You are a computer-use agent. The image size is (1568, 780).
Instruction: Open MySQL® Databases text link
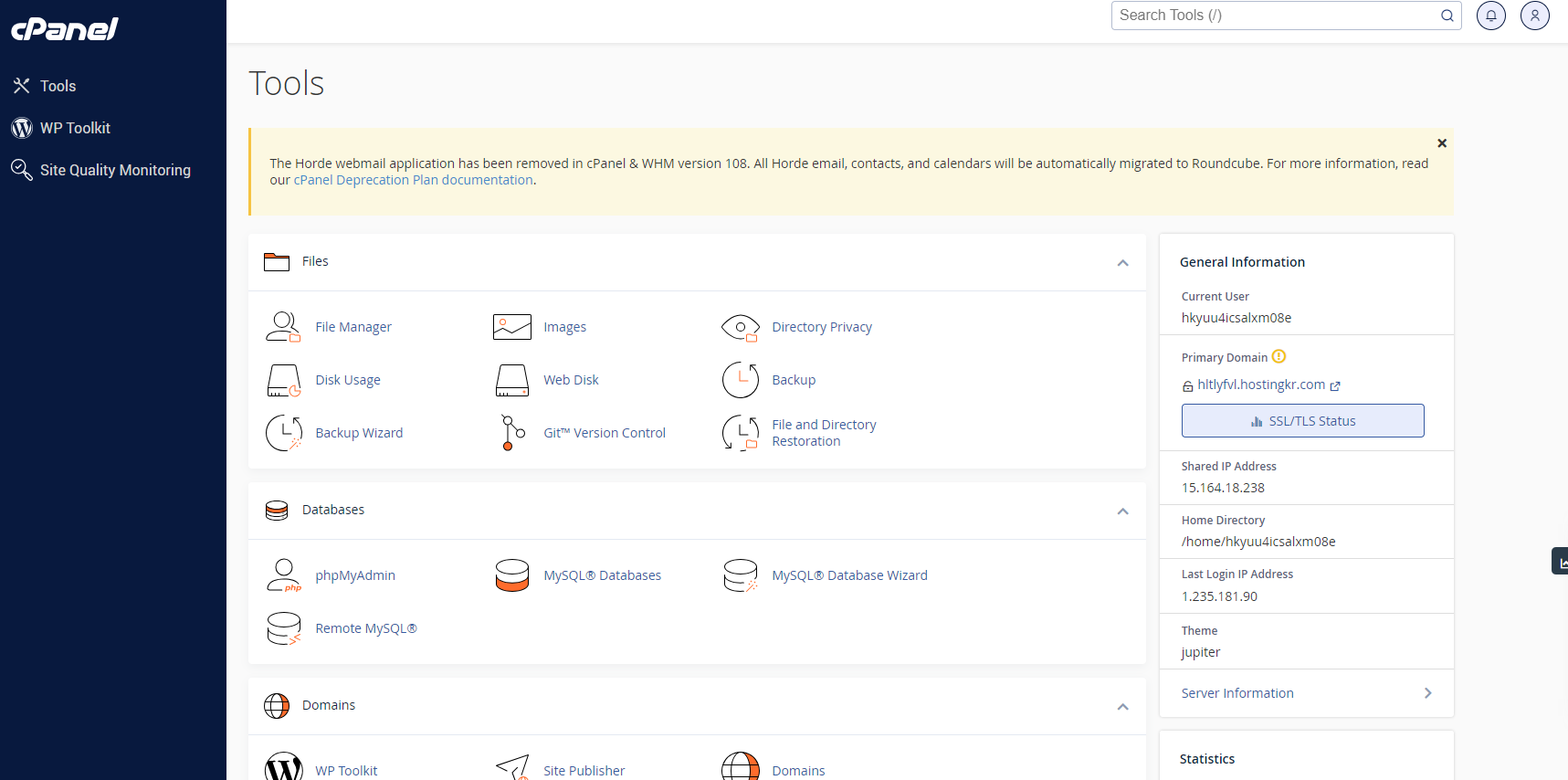click(x=603, y=575)
